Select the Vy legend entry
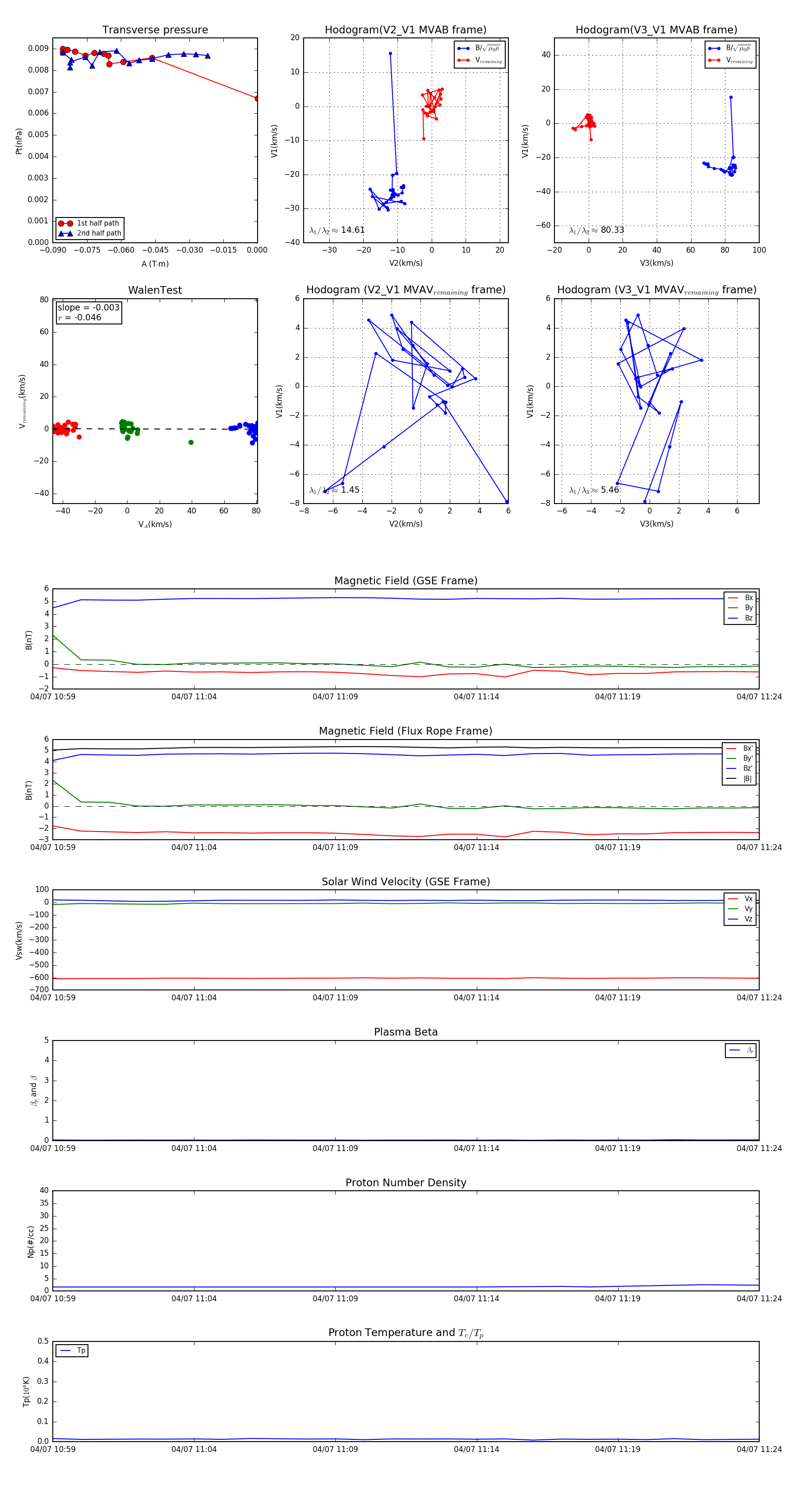Image resolution: width=812 pixels, height=1489 pixels. 740,909
